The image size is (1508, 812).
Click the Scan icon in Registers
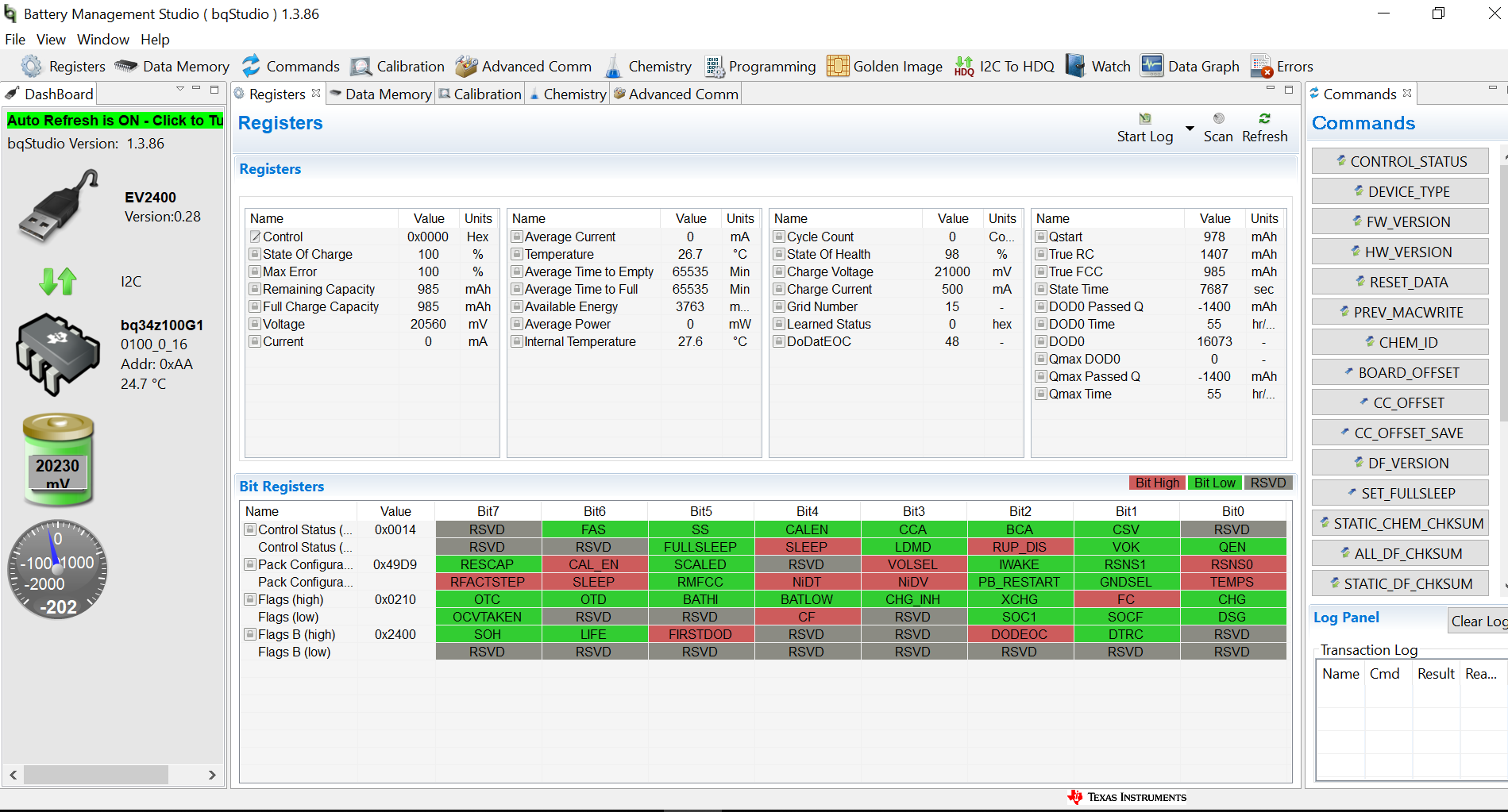point(1218,118)
